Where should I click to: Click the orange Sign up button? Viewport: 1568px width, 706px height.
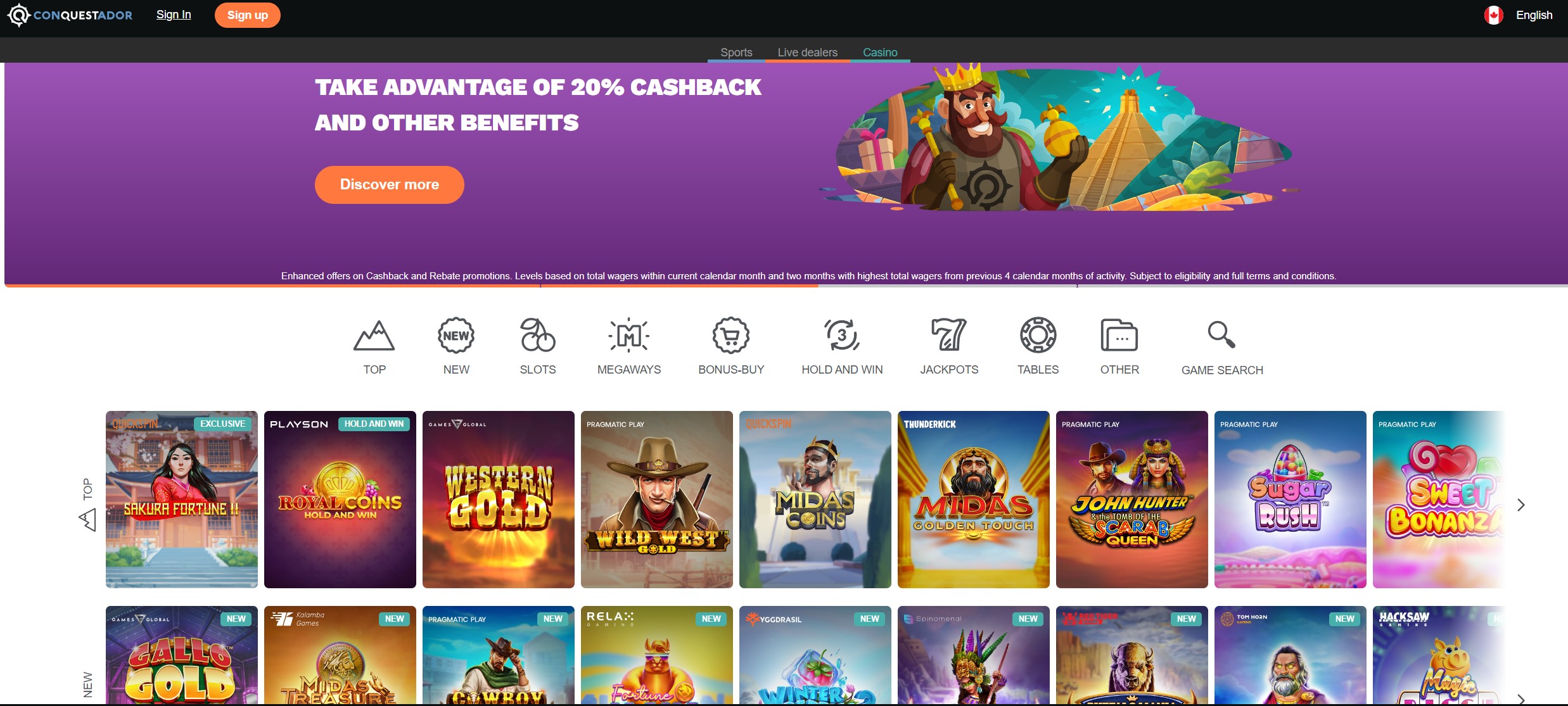pos(248,15)
